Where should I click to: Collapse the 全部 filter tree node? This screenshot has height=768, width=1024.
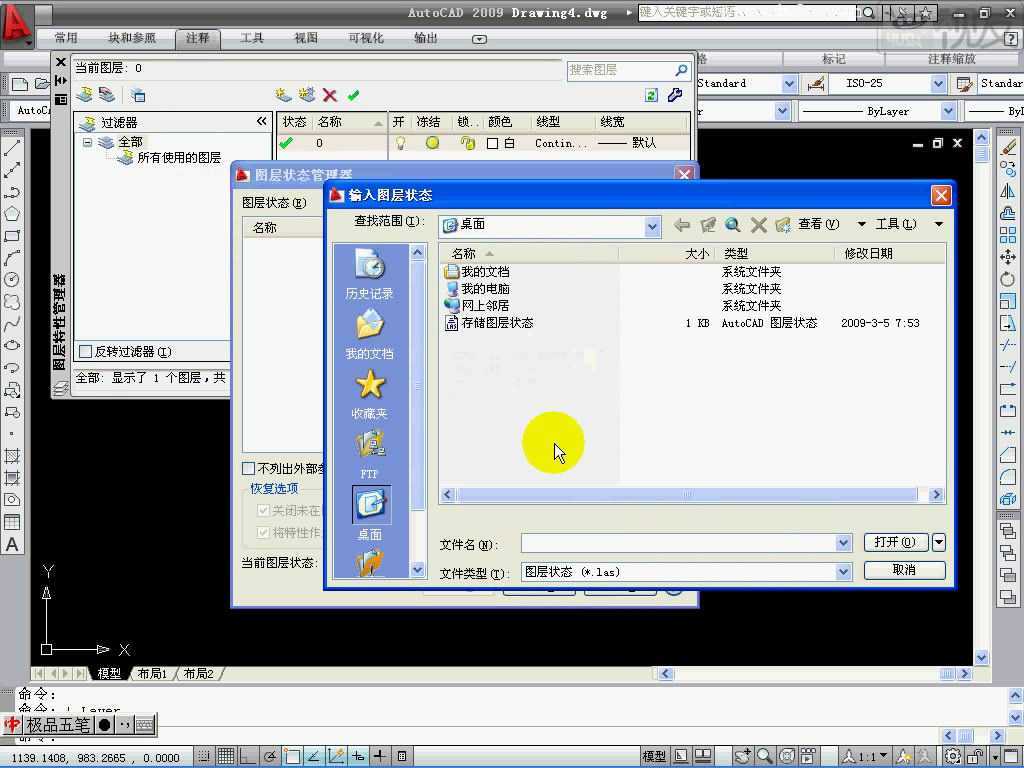[88, 142]
